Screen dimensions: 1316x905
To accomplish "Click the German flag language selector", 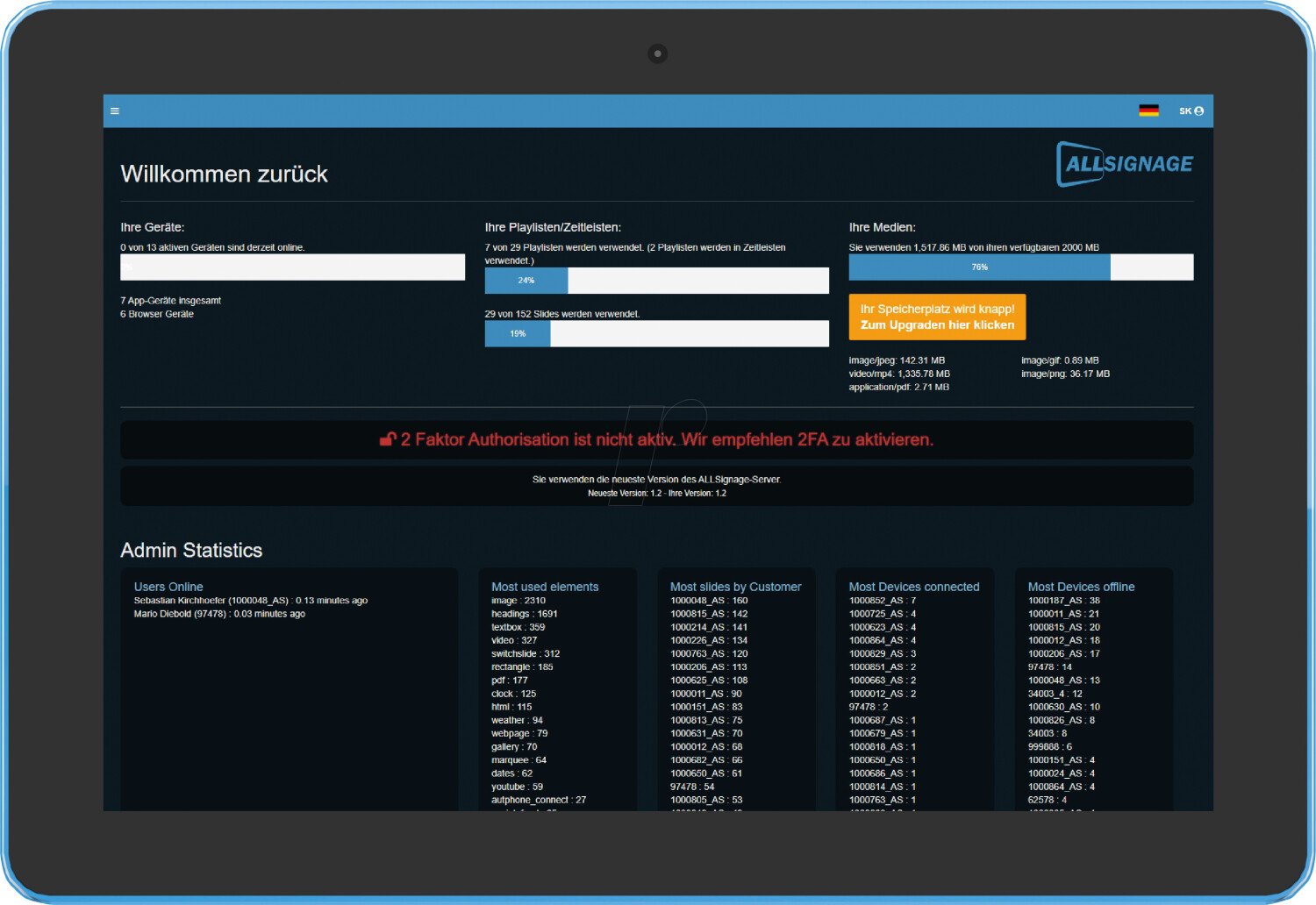I will [1148, 111].
